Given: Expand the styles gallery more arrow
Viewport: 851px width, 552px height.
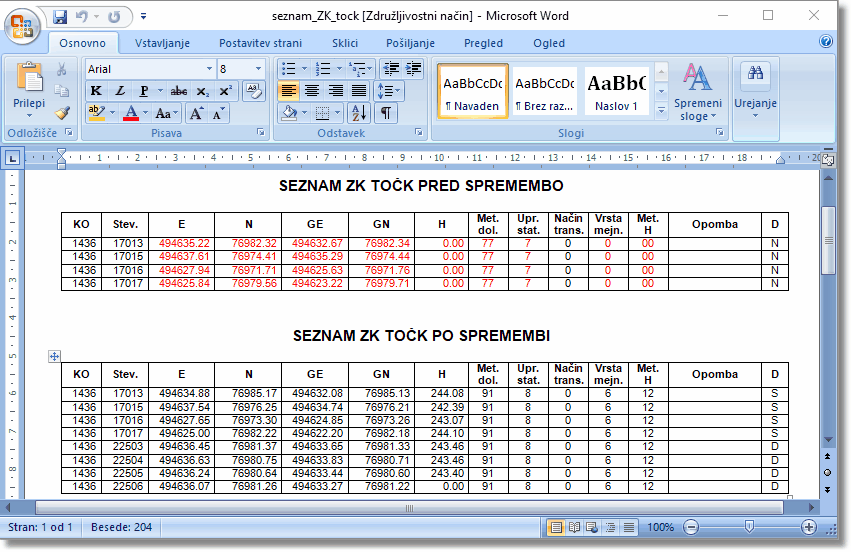Looking at the screenshot, I should [x=661, y=111].
